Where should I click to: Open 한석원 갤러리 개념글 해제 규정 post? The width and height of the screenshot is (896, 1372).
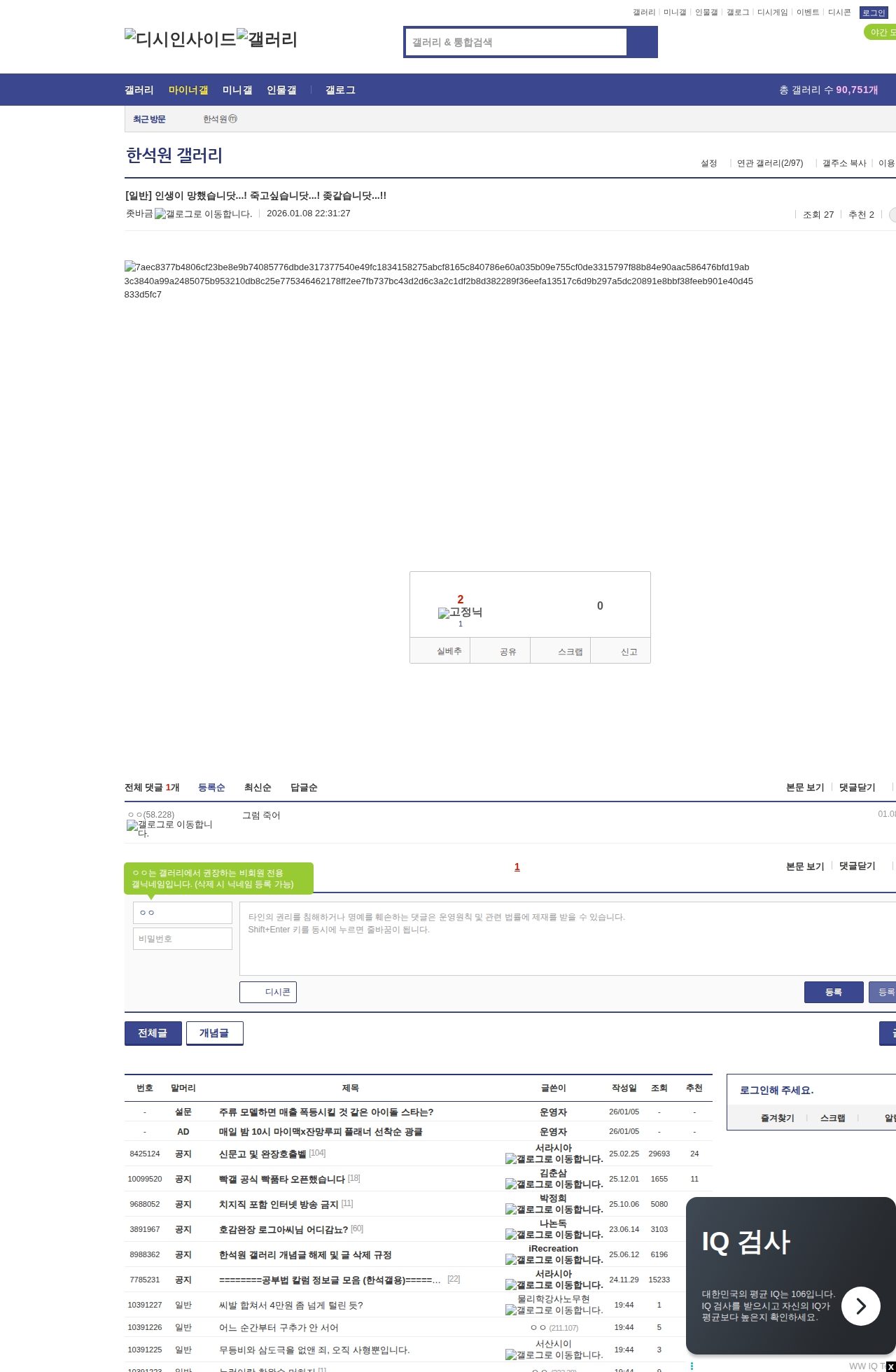pos(305,1254)
